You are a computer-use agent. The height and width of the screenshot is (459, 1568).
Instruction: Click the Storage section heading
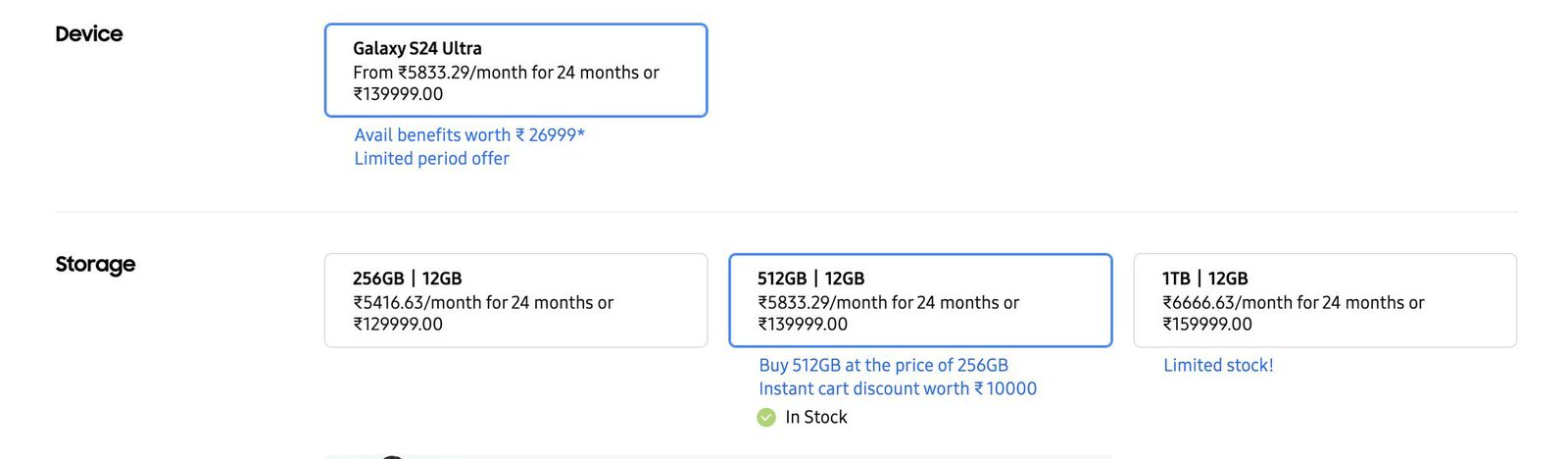point(95,265)
